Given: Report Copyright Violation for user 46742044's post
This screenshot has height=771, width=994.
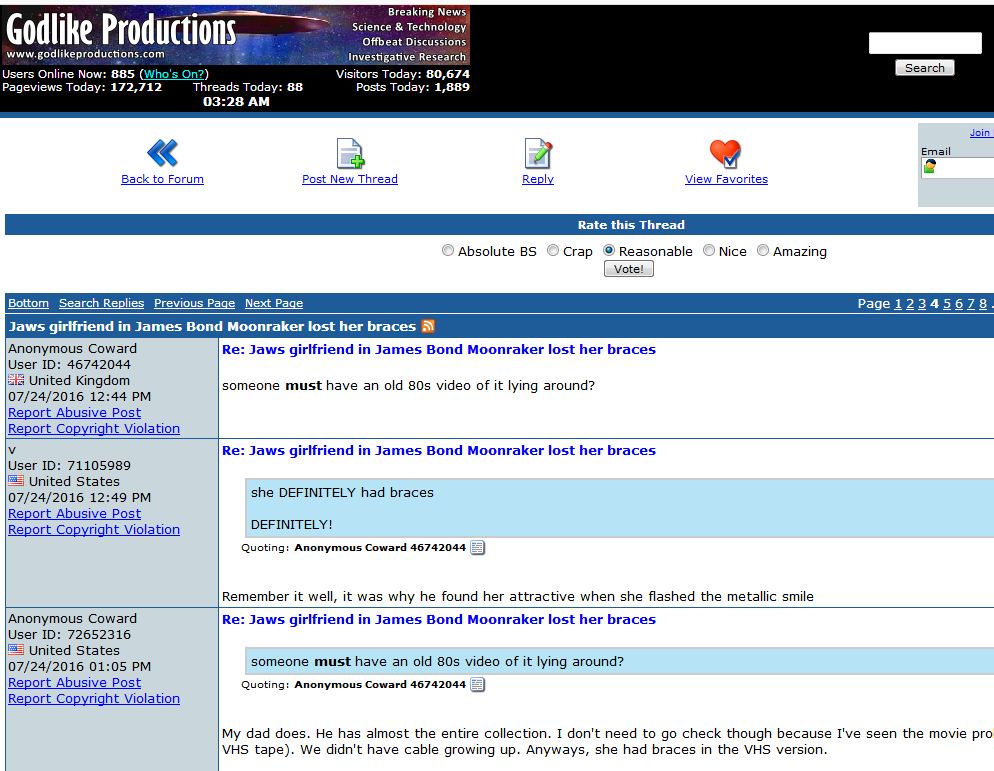Looking at the screenshot, I should pos(94,428).
